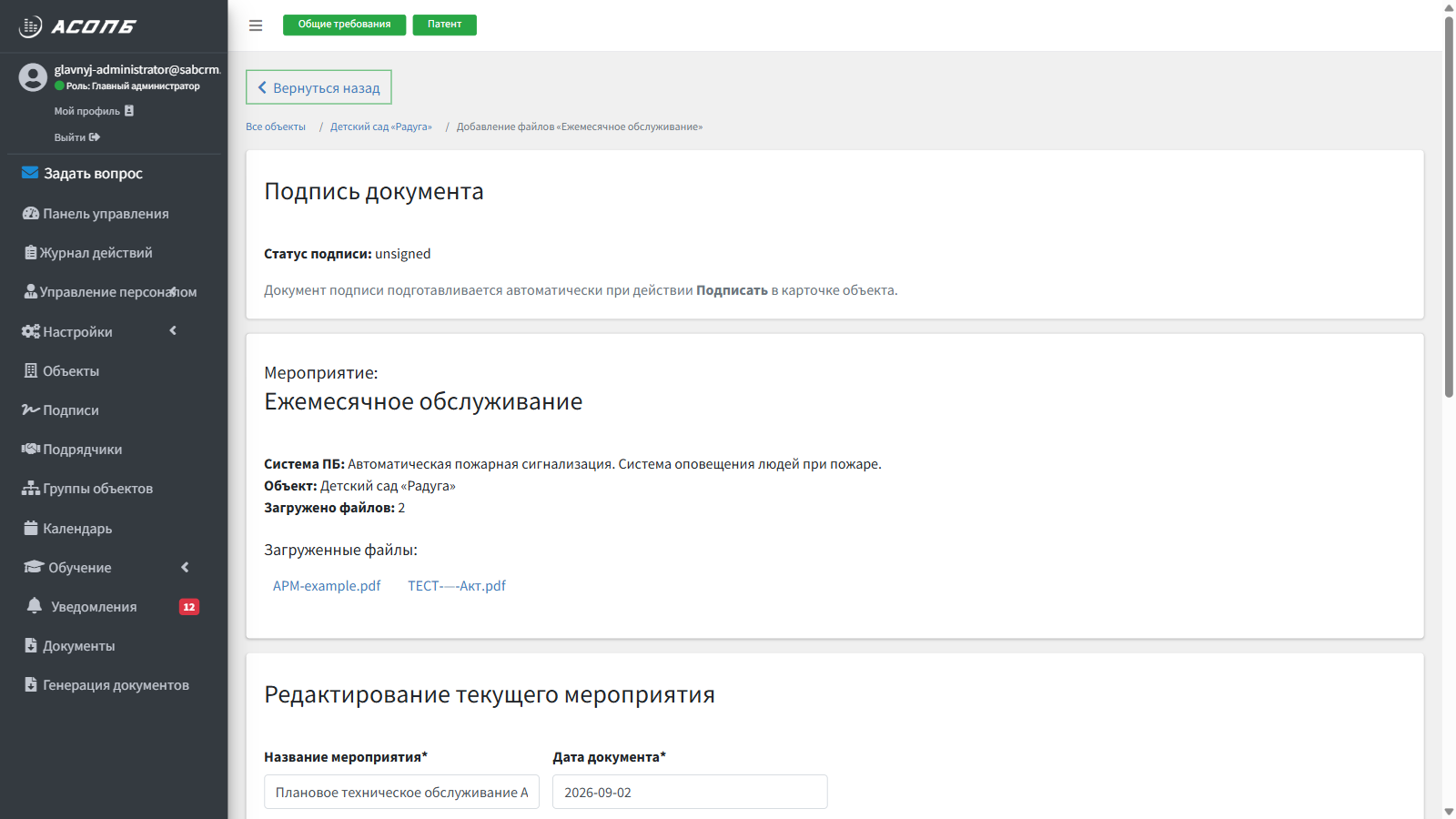Click the Загружено файлов: 2 text
This screenshot has width=1456, height=819.
click(x=335, y=508)
